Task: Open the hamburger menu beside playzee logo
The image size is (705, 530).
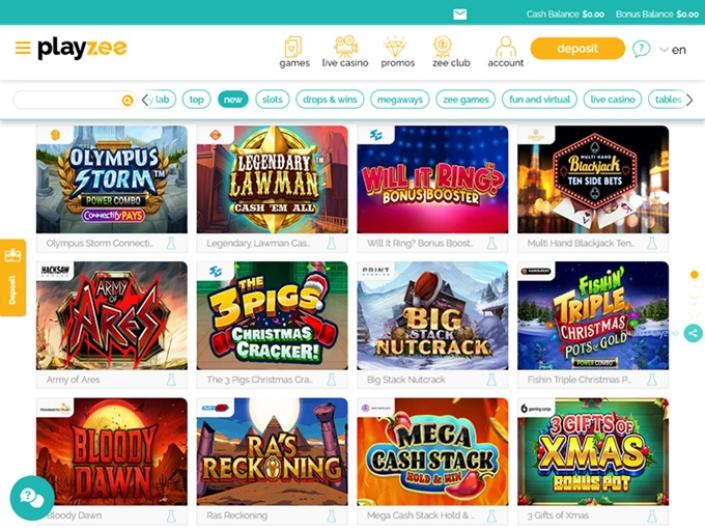Action: coord(23,48)
